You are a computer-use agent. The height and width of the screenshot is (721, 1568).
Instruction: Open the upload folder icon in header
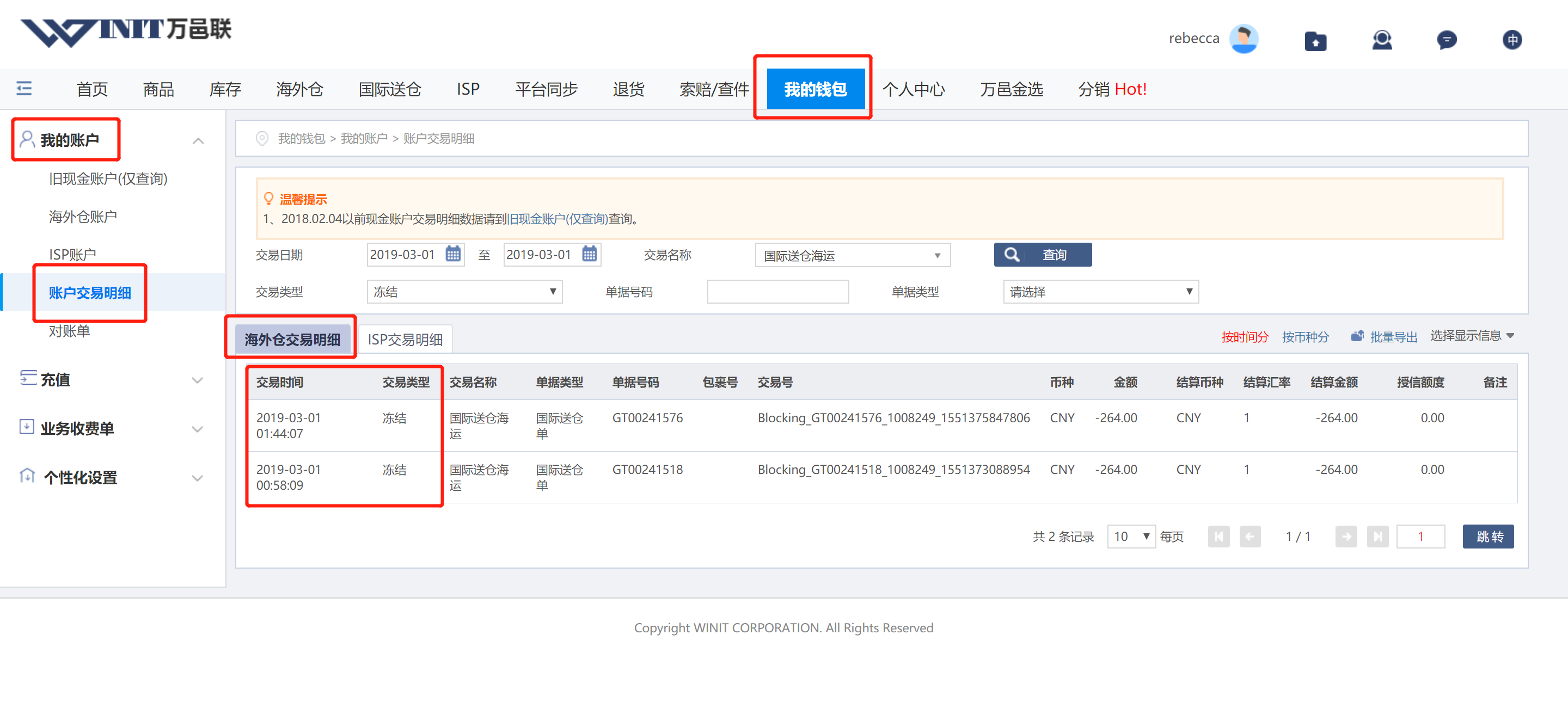(1315, 41)
